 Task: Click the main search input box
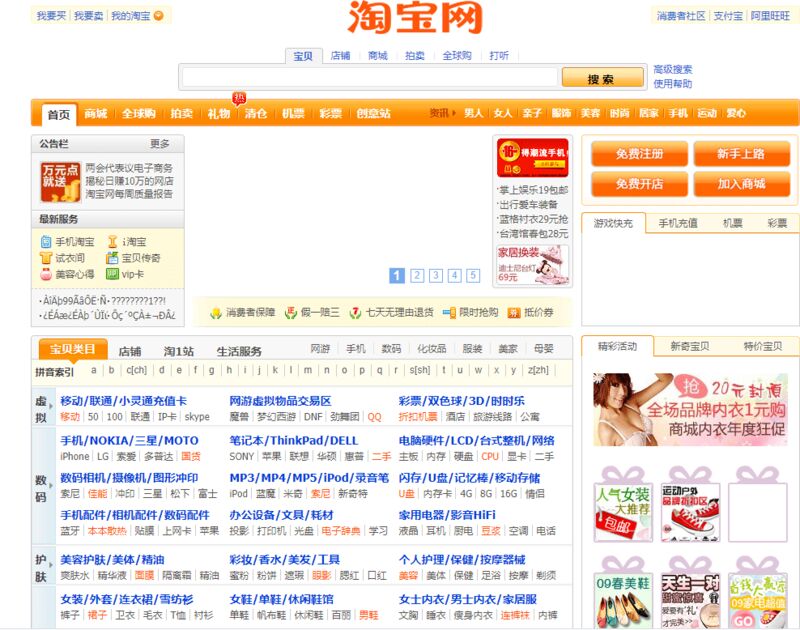370,78
